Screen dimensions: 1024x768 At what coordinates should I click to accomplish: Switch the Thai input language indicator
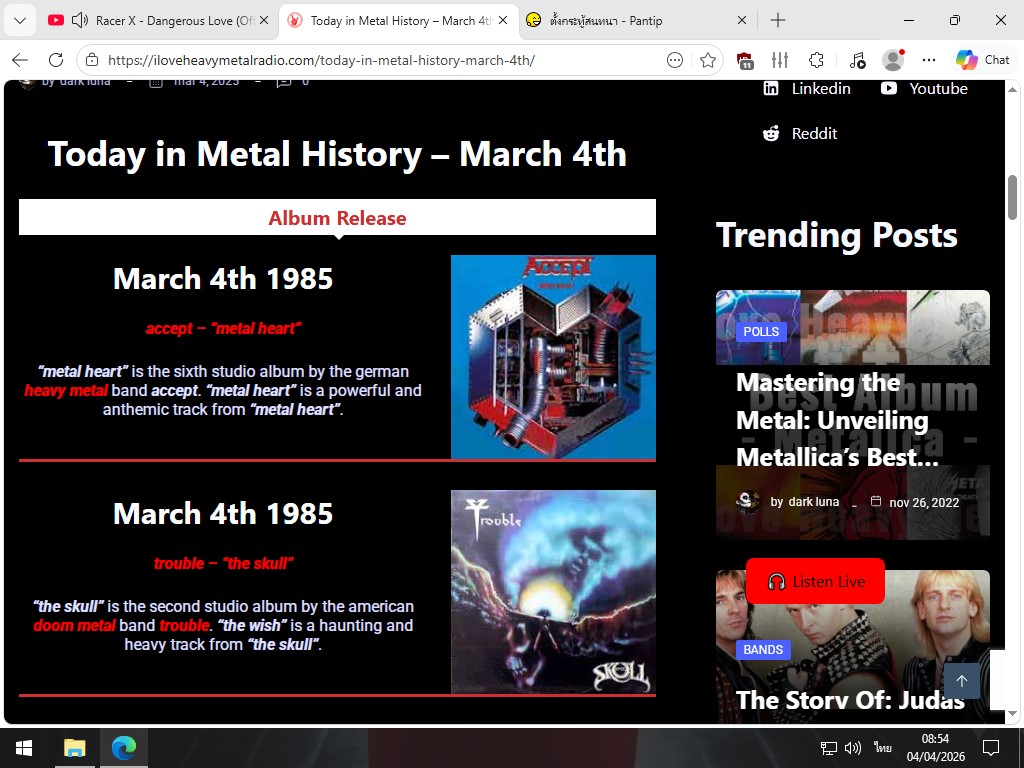[x=883, y=748]
